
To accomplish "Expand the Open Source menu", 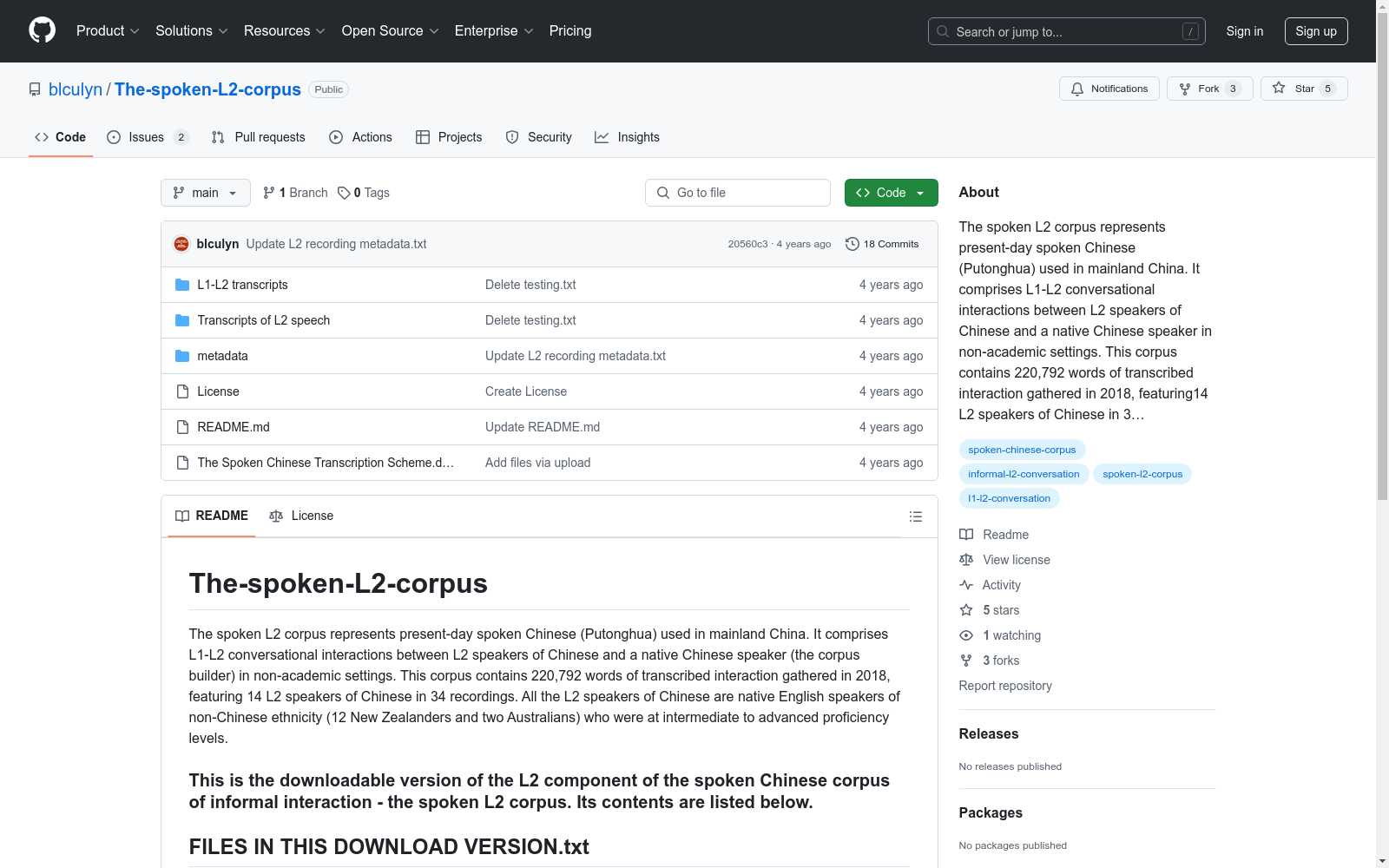I will pos(391,31).
